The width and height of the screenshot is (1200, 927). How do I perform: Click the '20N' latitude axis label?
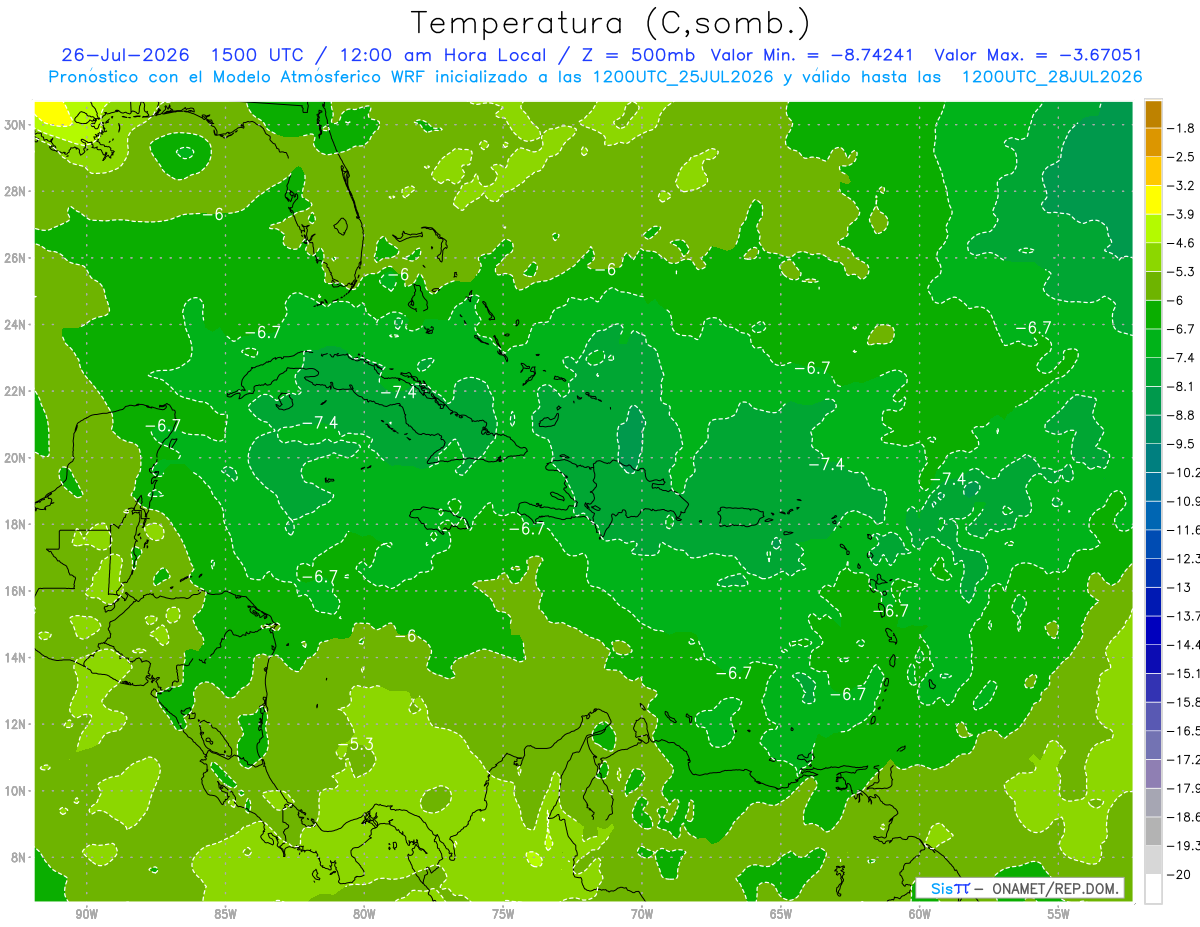coord(17,458)
